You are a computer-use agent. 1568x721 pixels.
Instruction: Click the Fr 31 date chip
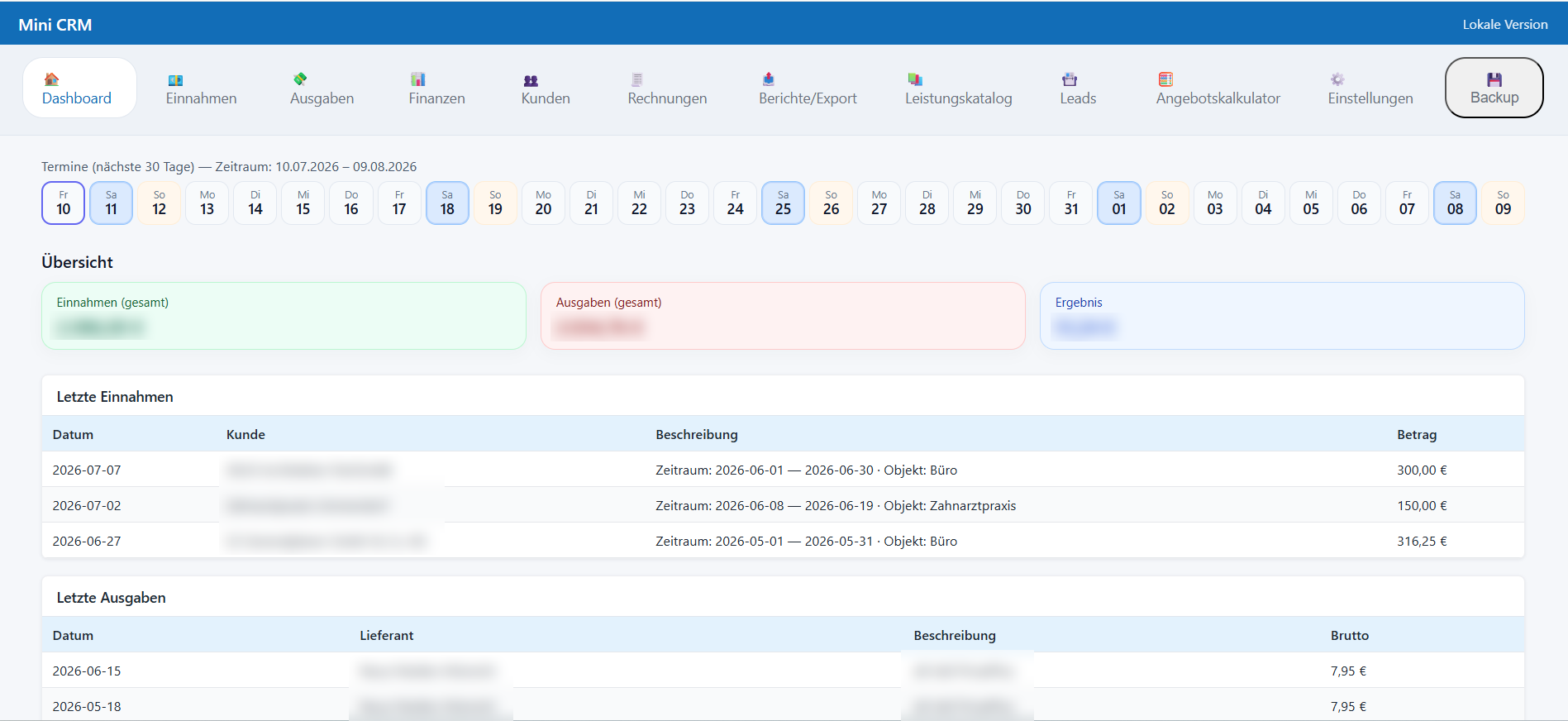(x=1071, y=203)
